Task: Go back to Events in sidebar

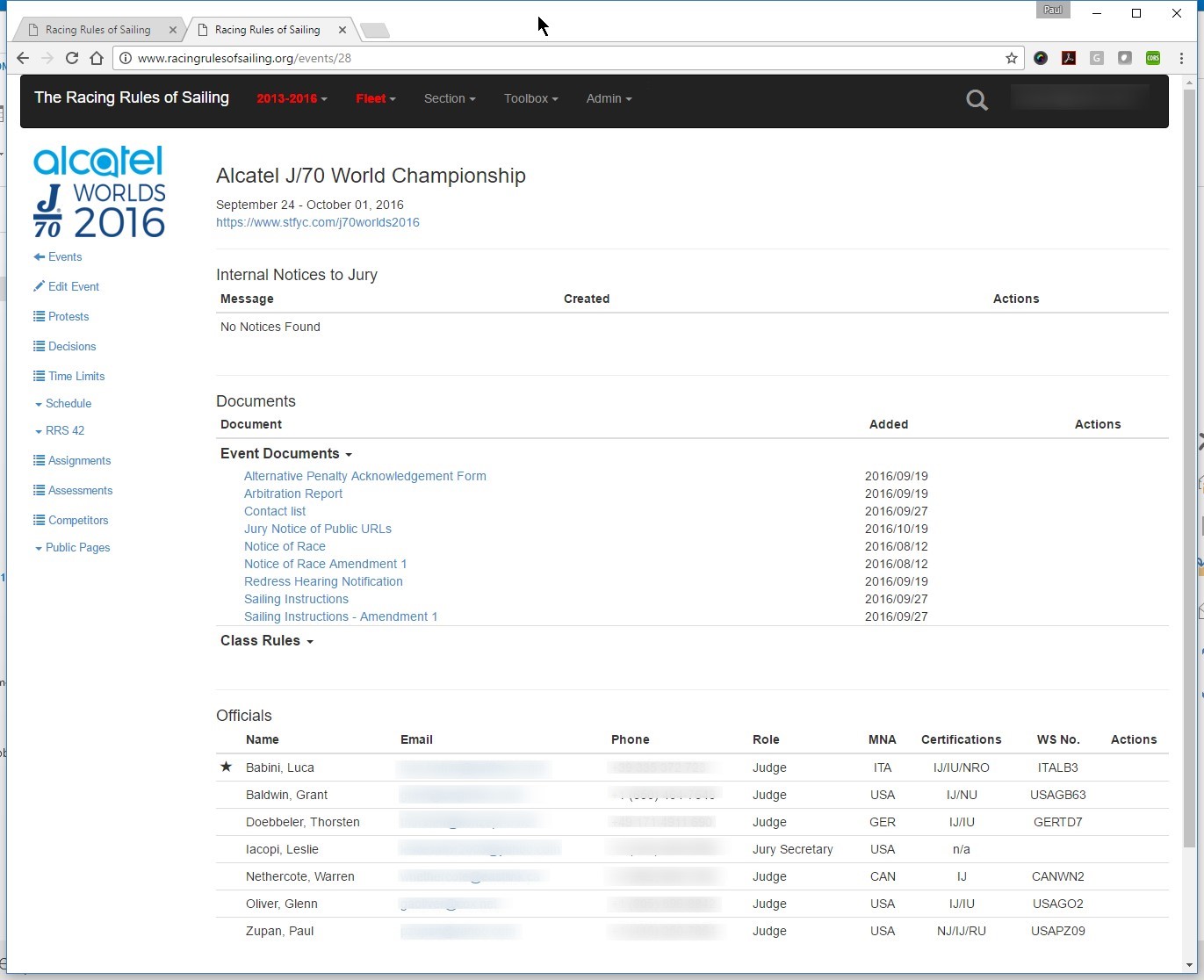Action: tap(58, 256)
